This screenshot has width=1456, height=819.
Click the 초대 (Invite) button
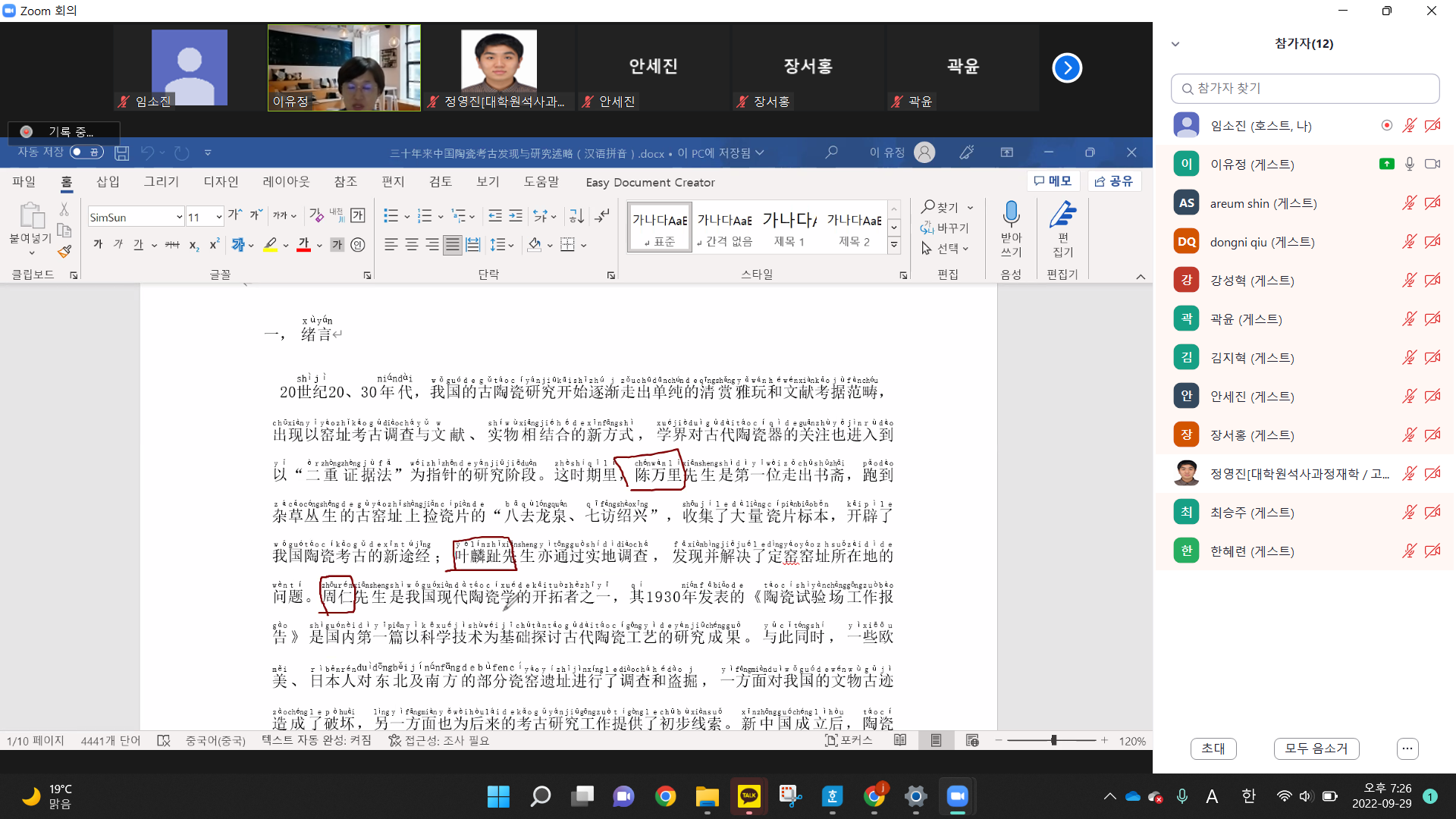[1213, 748]
